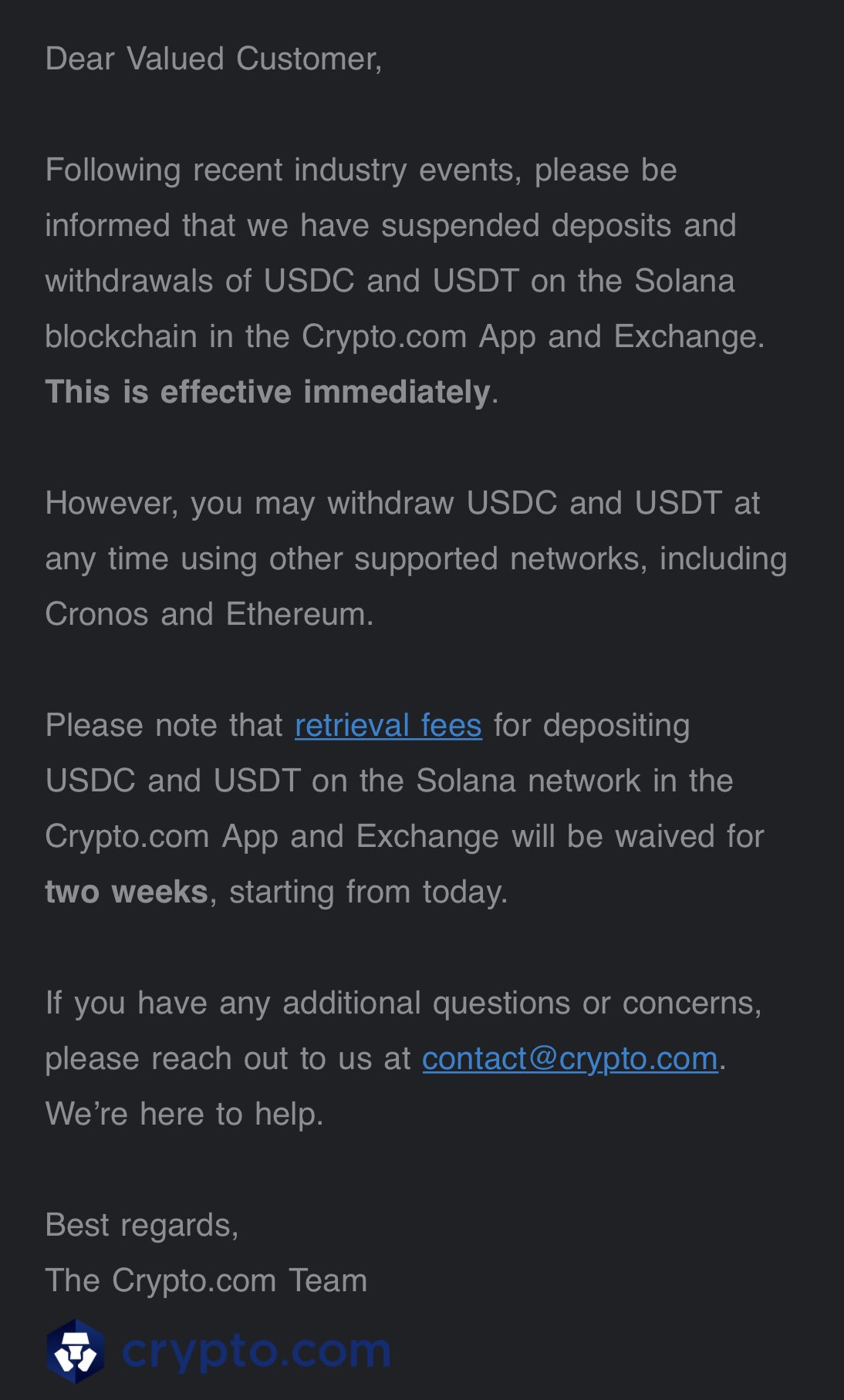
Task: Click the "Cronos and Ethereum." text
Action: pyautogui.click(x=209, y=614)
